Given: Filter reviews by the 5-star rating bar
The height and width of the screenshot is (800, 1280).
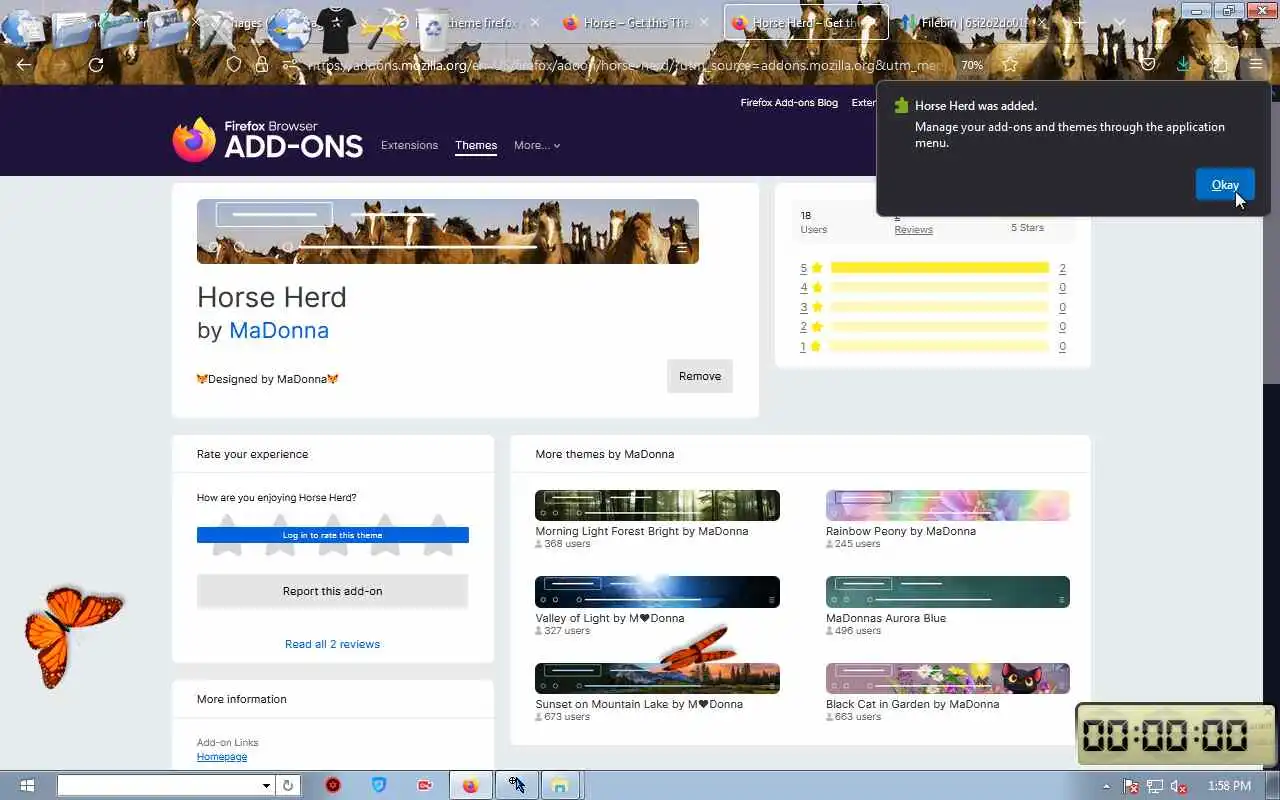Looking at the screenshot, I should [x=940, y=268].
